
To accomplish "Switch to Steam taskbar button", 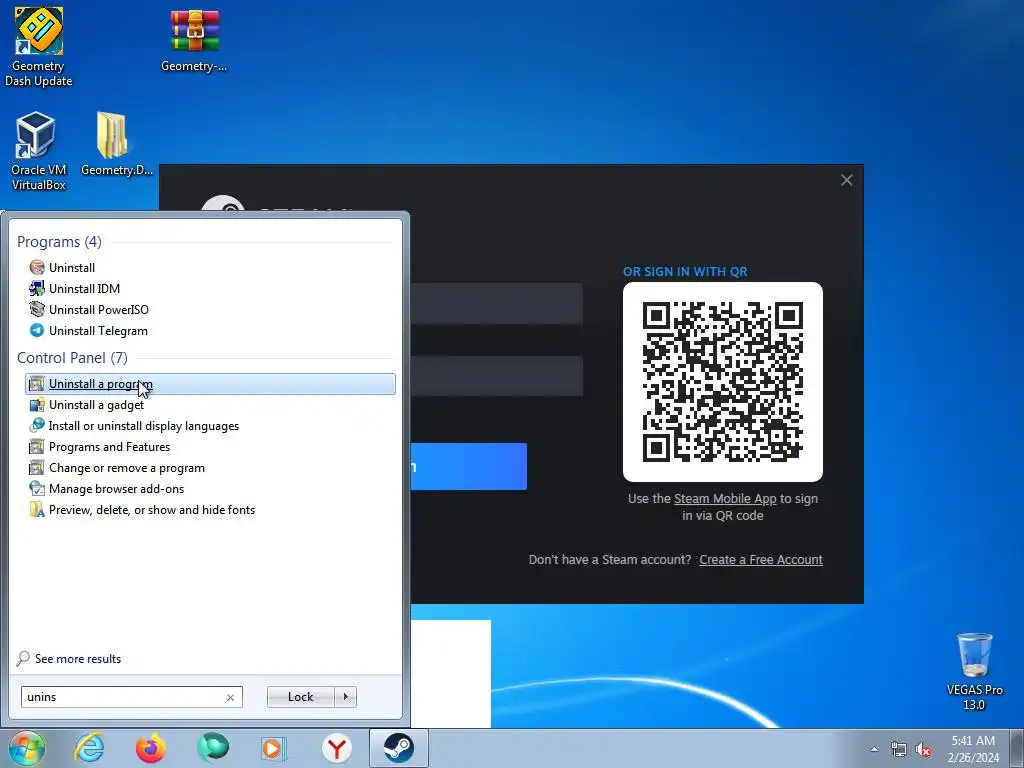I will [x=398, y=748].
